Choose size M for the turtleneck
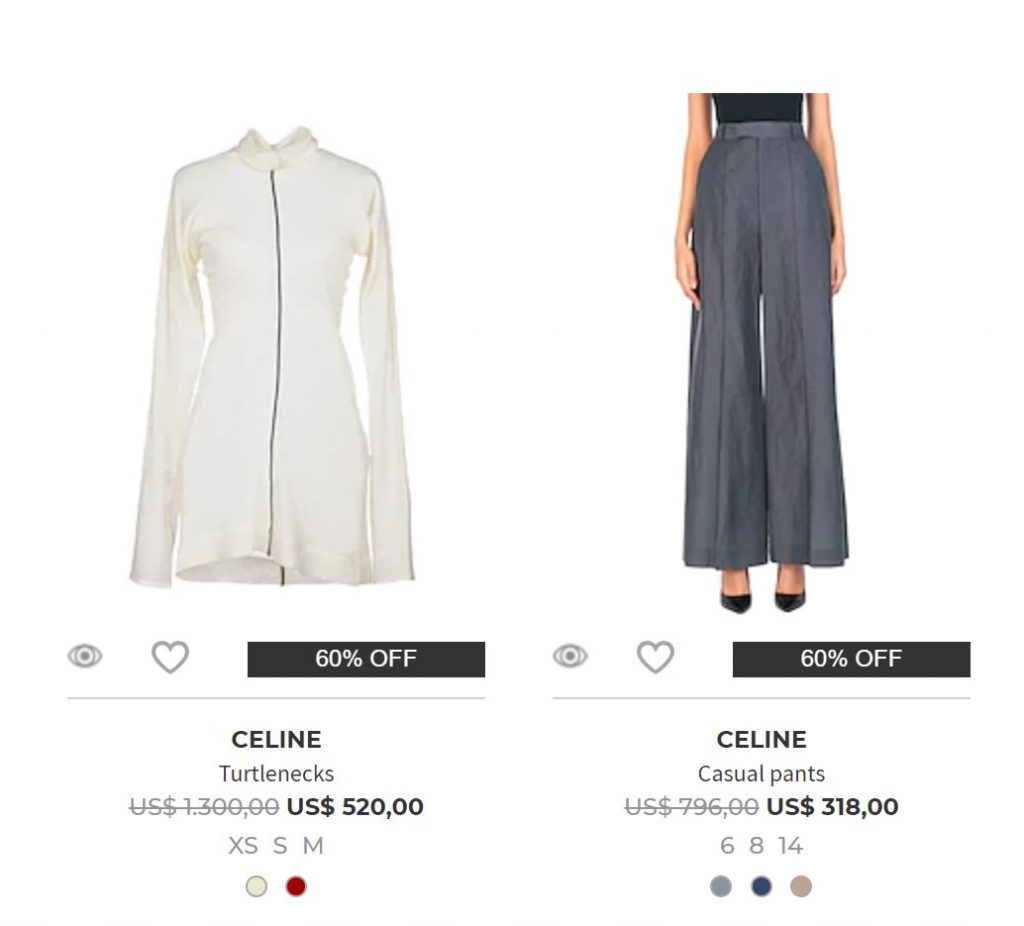The width and height of the screenshot is (1024, 926). coord(313,846)
